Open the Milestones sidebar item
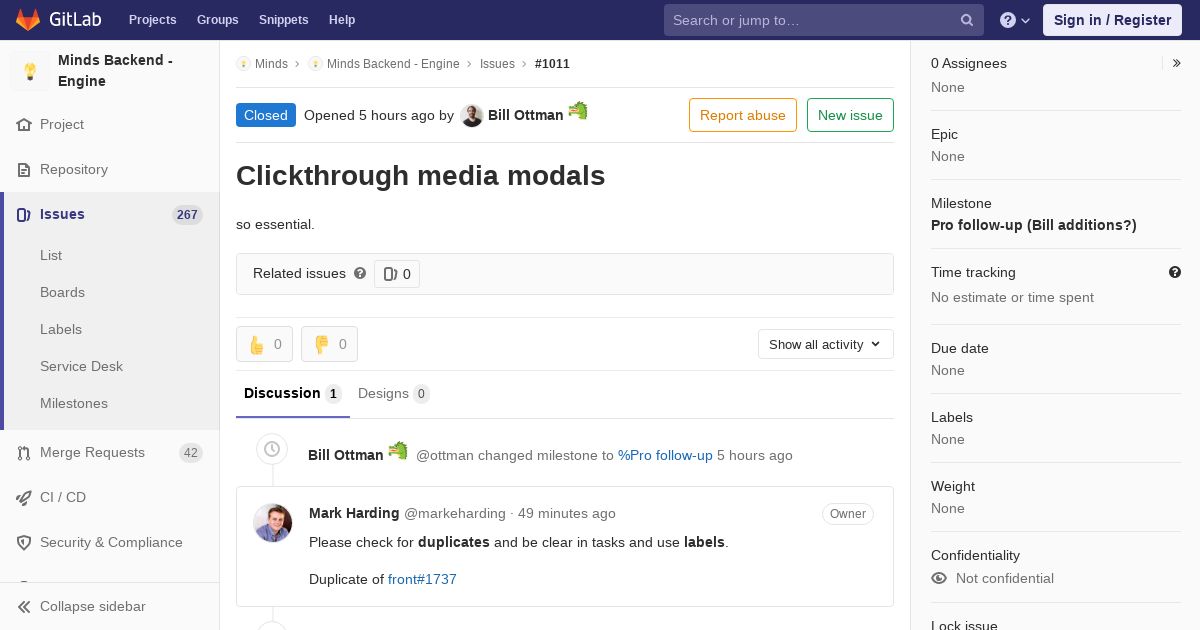1200x630 pixels. coord(74,403)
